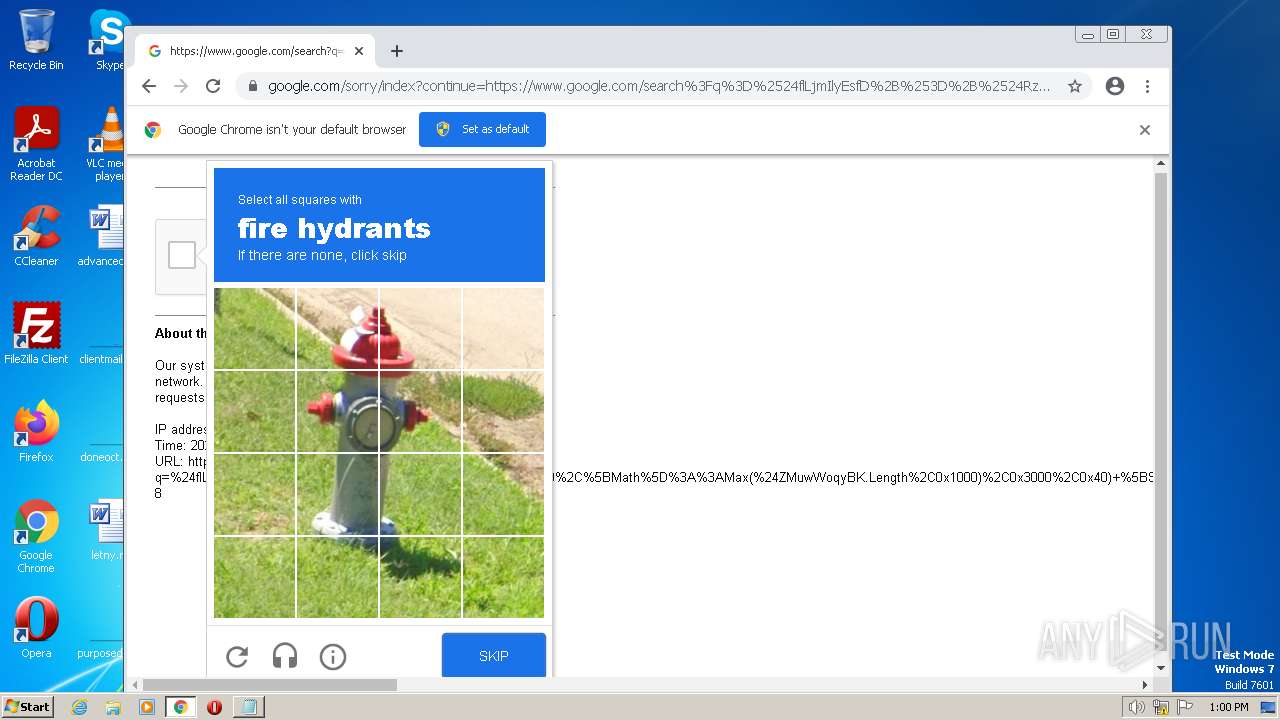This screenshot has width=1280, height=720.
Task: Go forward with Chrome forward arrow
Action: 181,86
